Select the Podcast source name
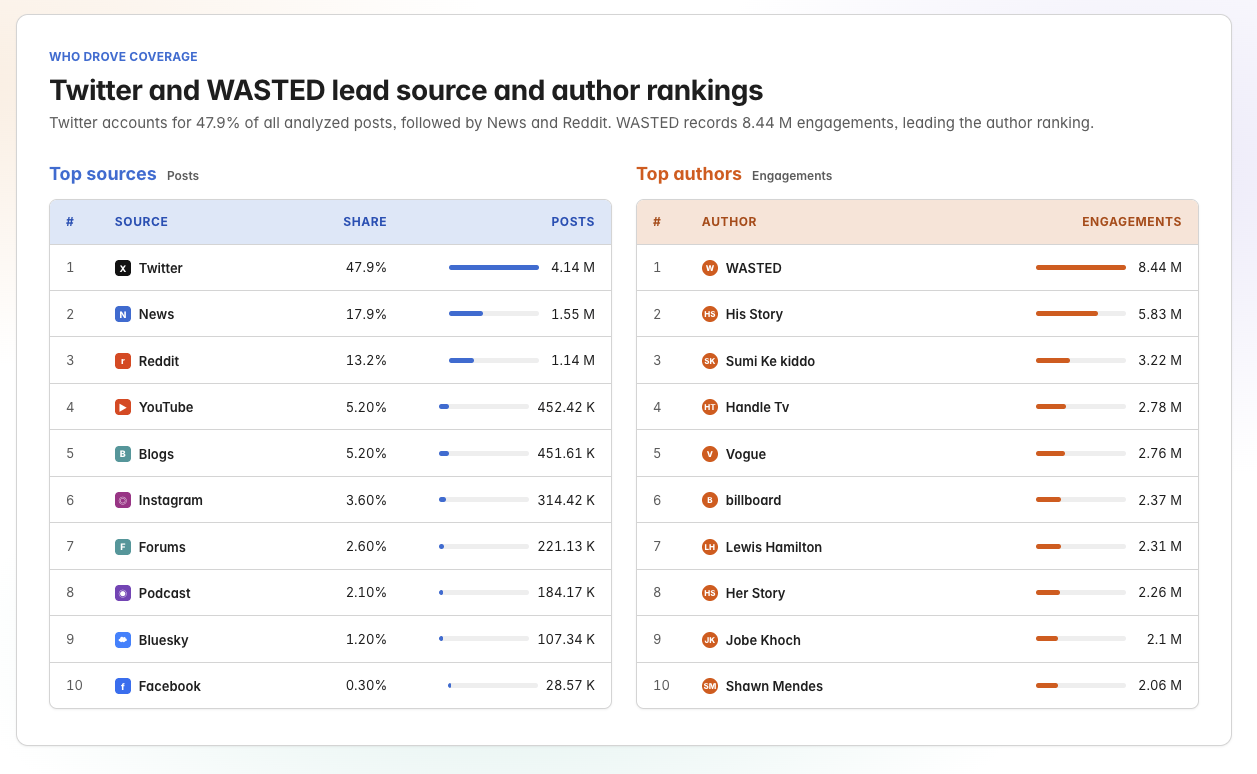 [x=165, y=593]
